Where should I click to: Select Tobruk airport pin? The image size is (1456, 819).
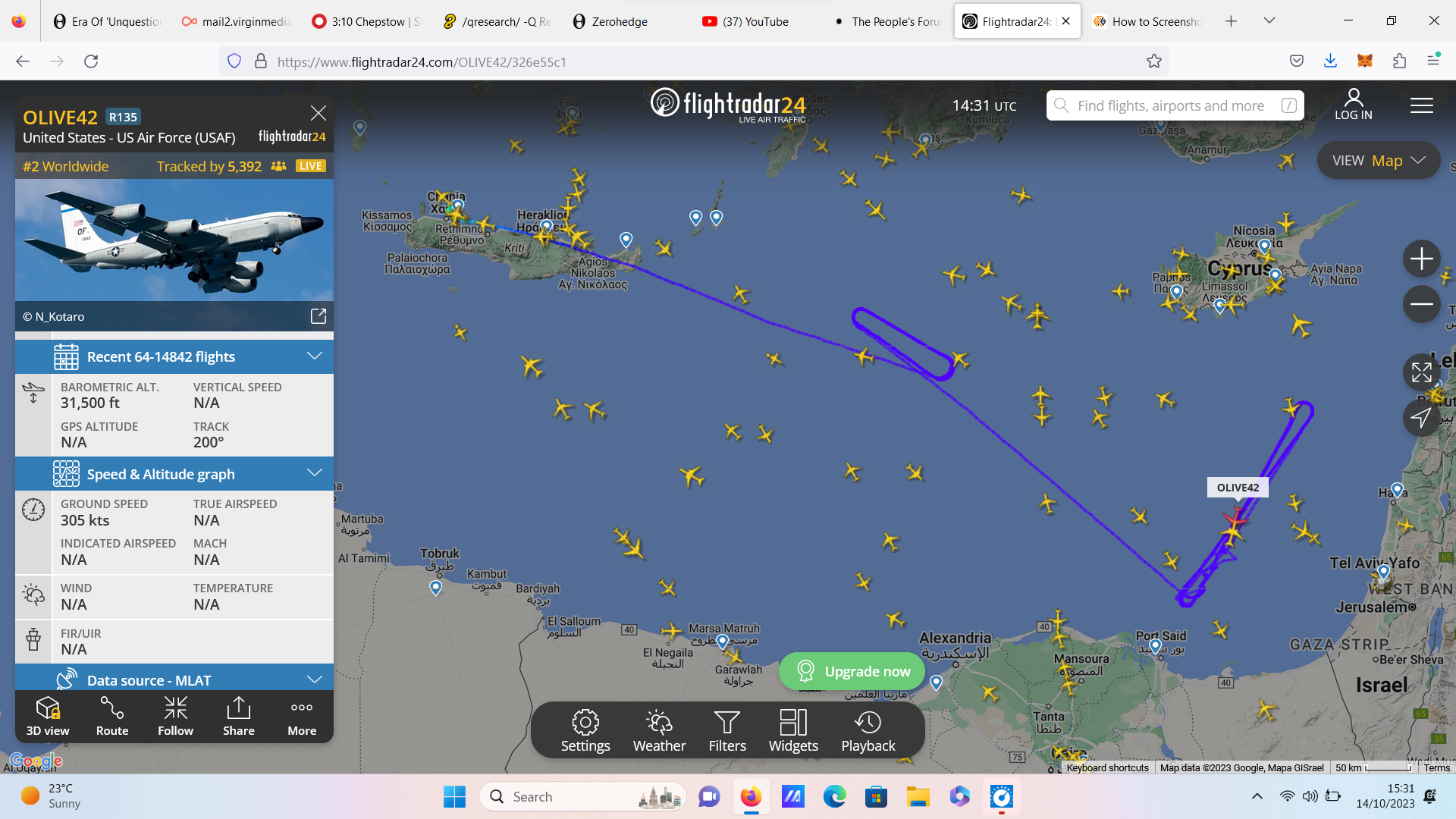coord(435,587)
